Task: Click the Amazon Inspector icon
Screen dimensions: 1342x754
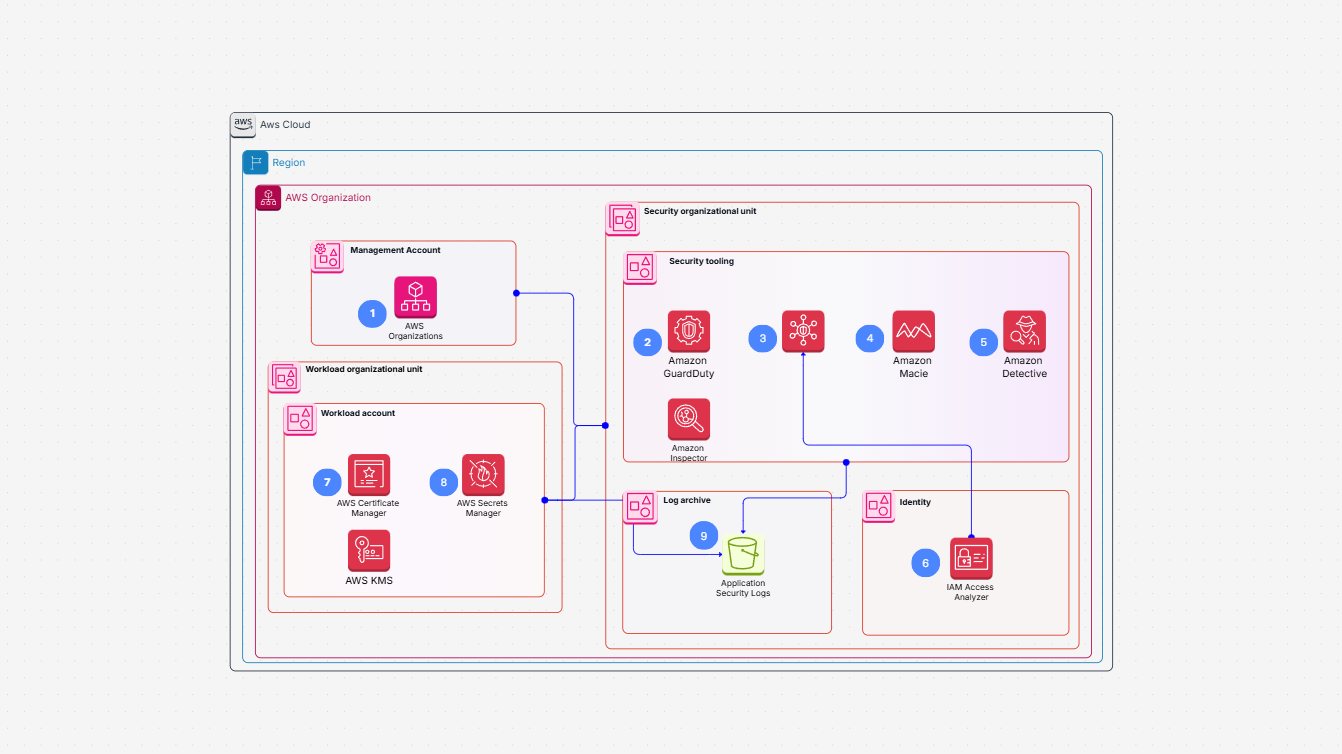Action: tap(689, 420)
